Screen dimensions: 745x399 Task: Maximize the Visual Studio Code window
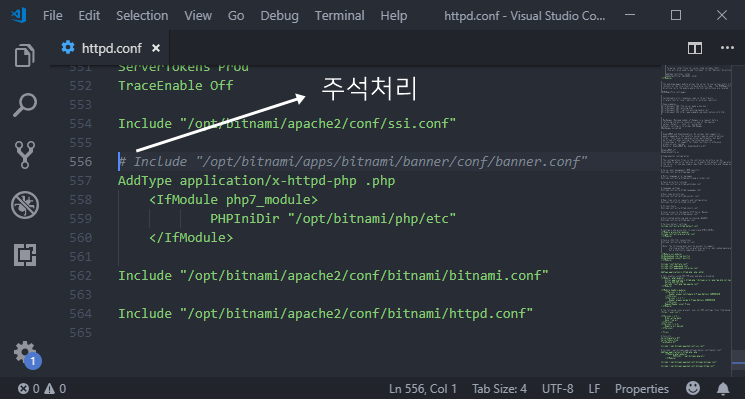pos(676,15)
